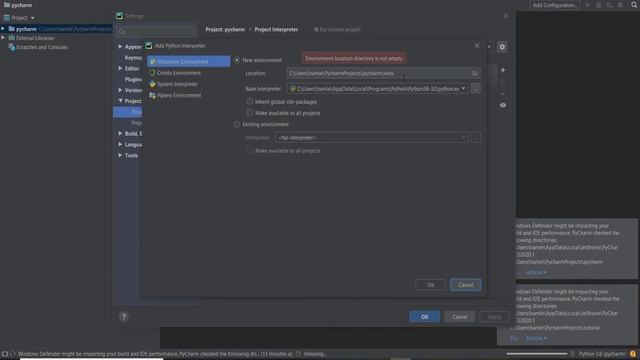Viewport: 640px width, 360px height.
Task: Select Pipenv Environment option
Action: coord(179,95)
